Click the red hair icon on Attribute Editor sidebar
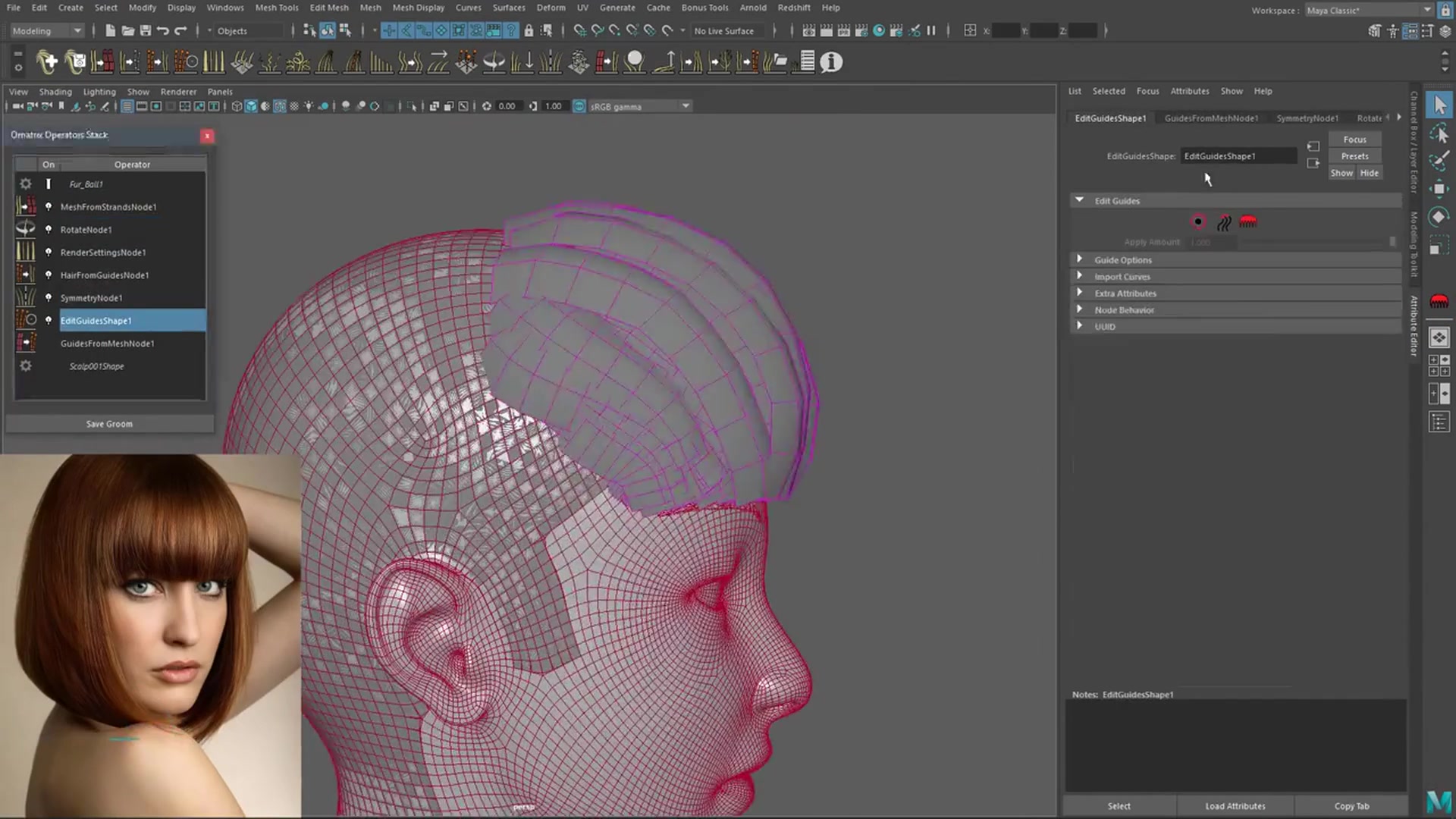Viewport: 1456px width, 819px height. 1439,301
